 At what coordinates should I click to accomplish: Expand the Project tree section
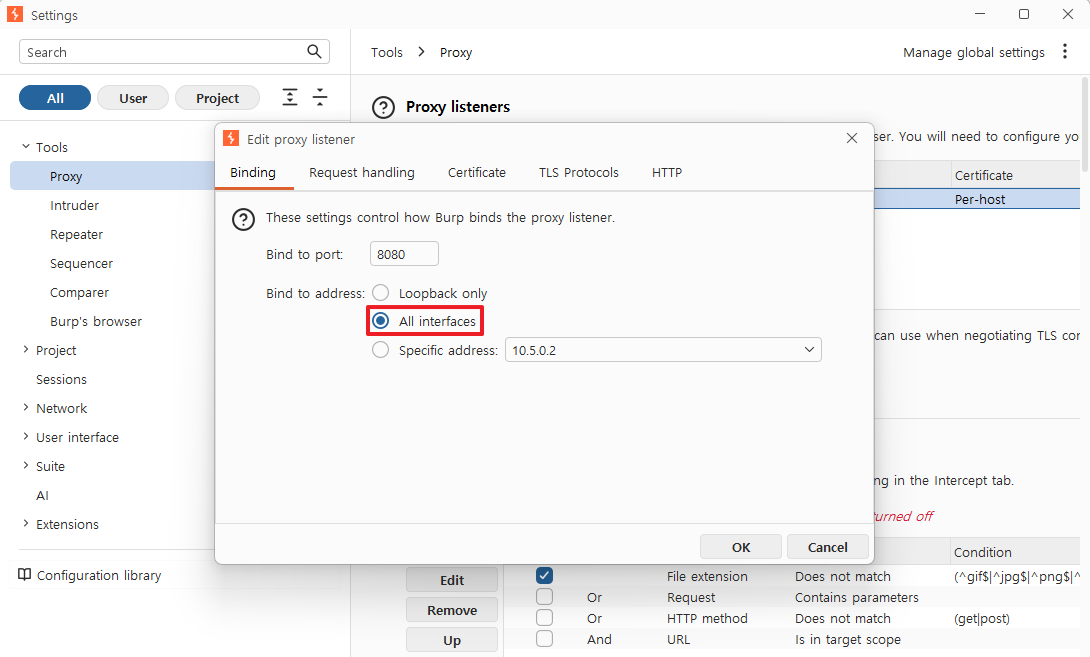26,350
